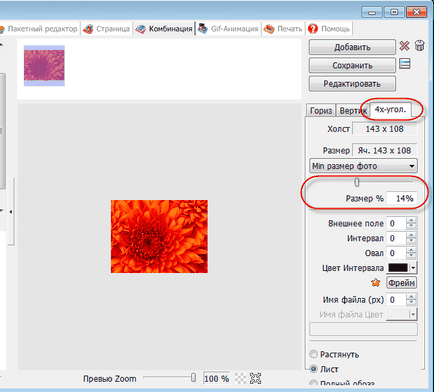Select the Растянуть radio option
This screenshot has height=392, width=434.
[314, 354]
